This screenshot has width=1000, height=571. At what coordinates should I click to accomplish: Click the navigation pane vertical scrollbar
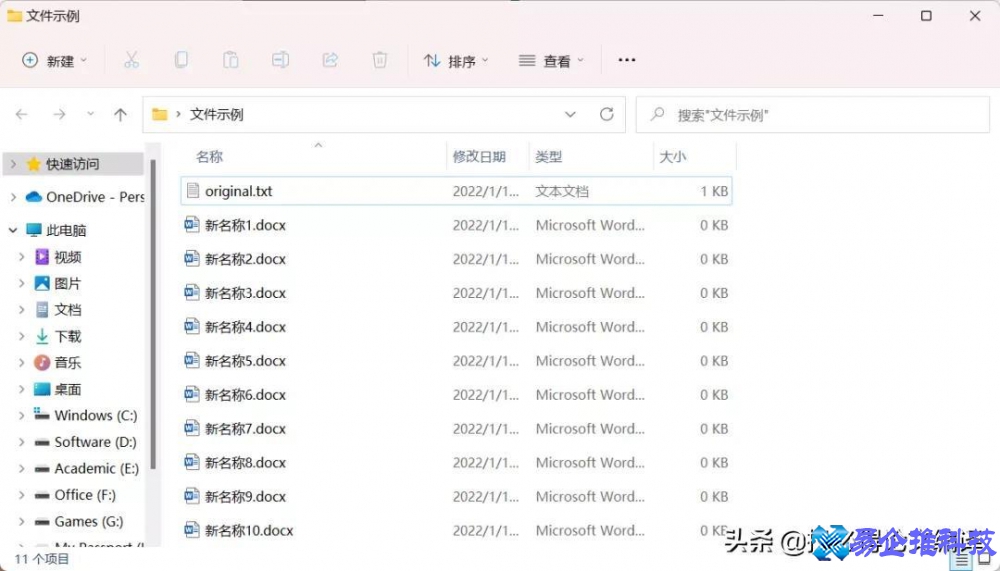pyautogui.click(x=153, y=313)
